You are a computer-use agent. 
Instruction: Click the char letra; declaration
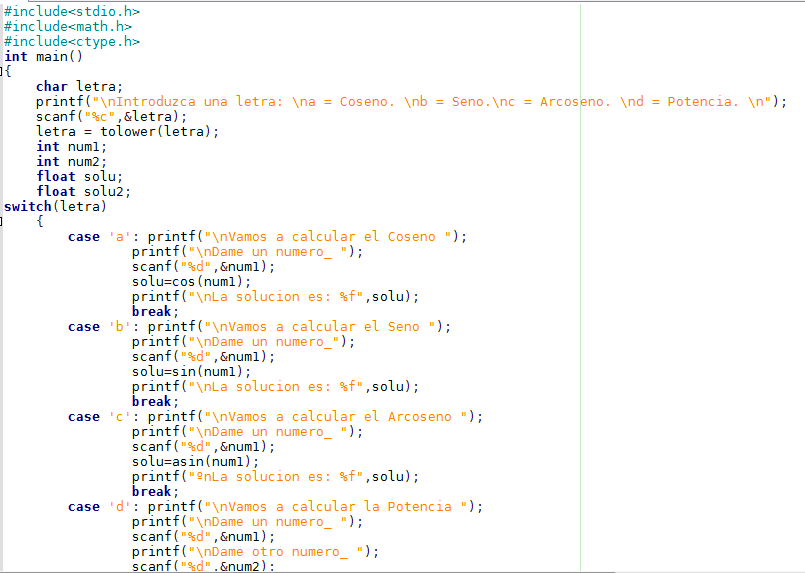(79, 86)
